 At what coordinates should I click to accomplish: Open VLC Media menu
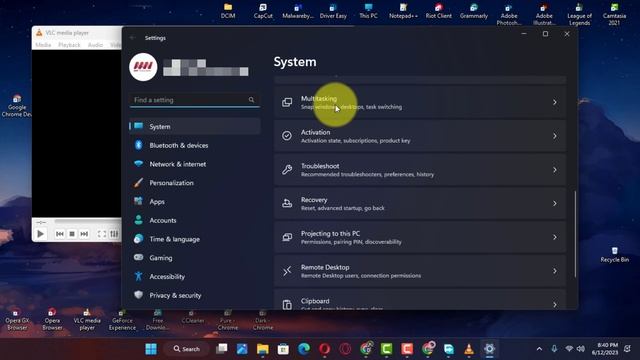point(43,45)
